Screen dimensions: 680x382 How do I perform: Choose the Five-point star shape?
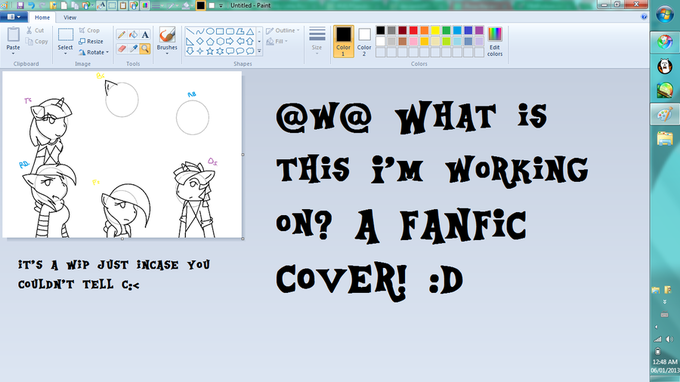click(210, 51)
